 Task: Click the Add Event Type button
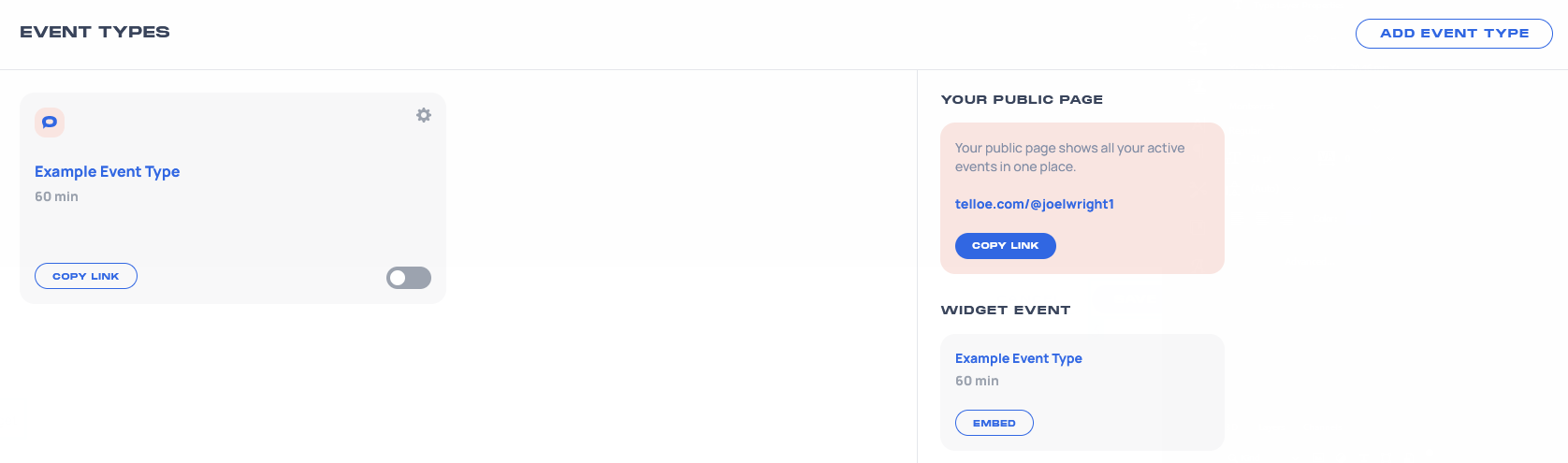point(1454,34)
